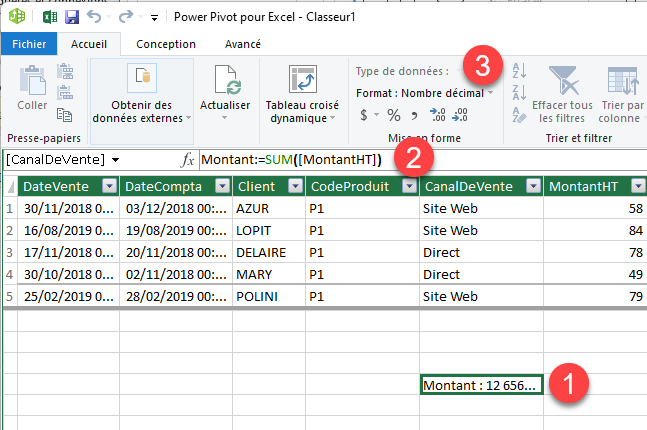Screen dimensions: 647x430
Task: Click the 19/08/2019 DateCompta cell
Action: pyautogui.click(x=176, y=230)
